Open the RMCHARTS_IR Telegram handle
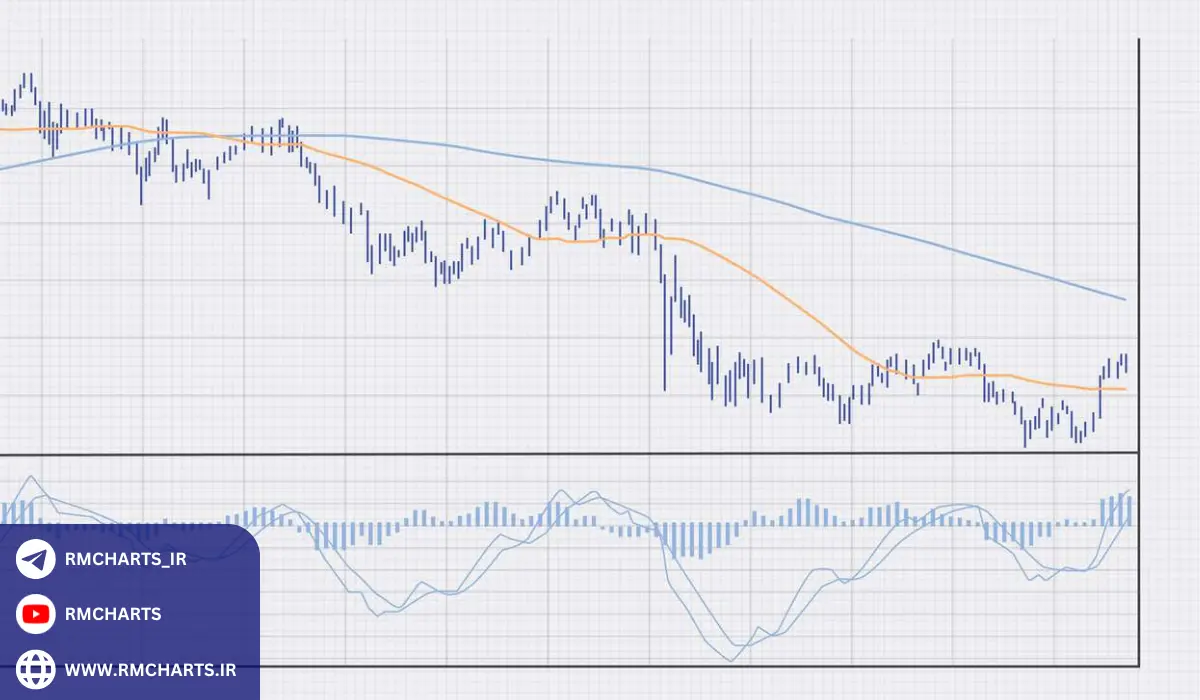1200x700 pixels. coord(125,559)
